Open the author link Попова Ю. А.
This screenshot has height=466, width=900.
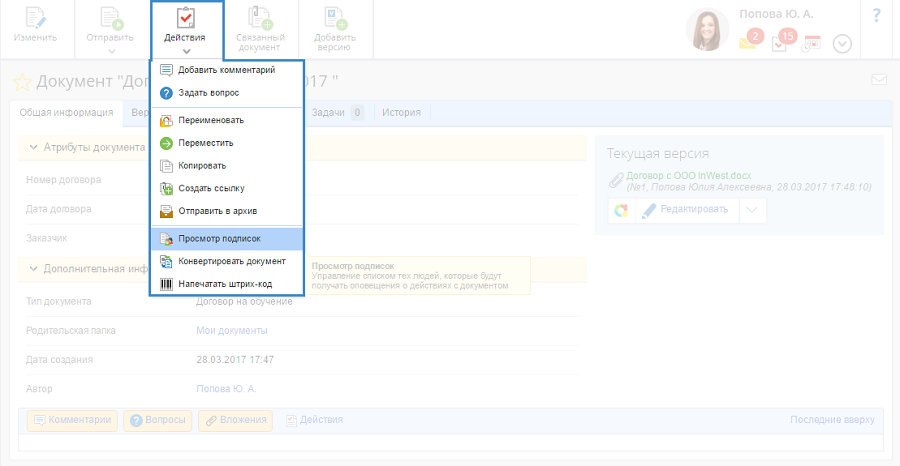click(x=226, y=389)
